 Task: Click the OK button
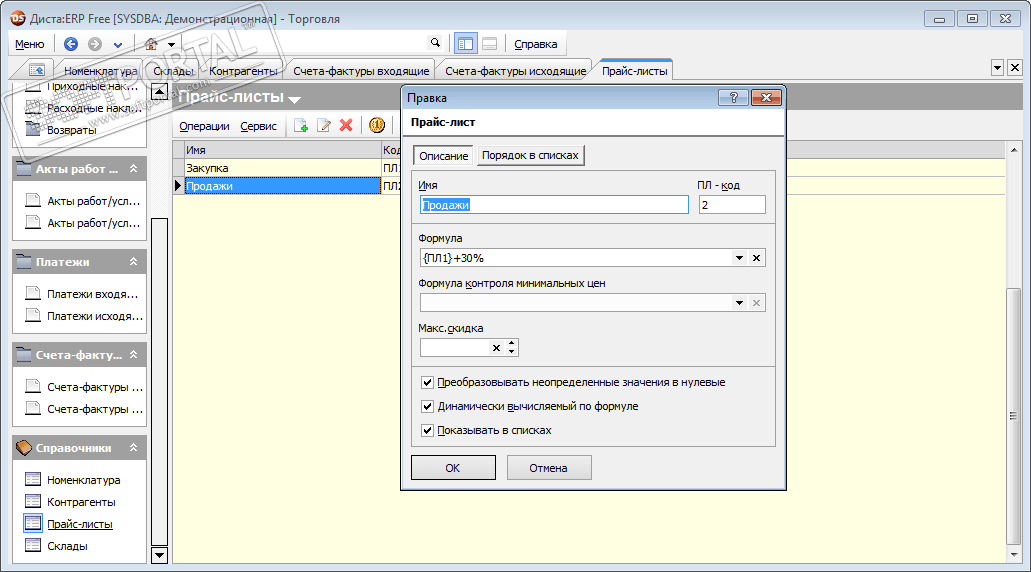(453, 467)
